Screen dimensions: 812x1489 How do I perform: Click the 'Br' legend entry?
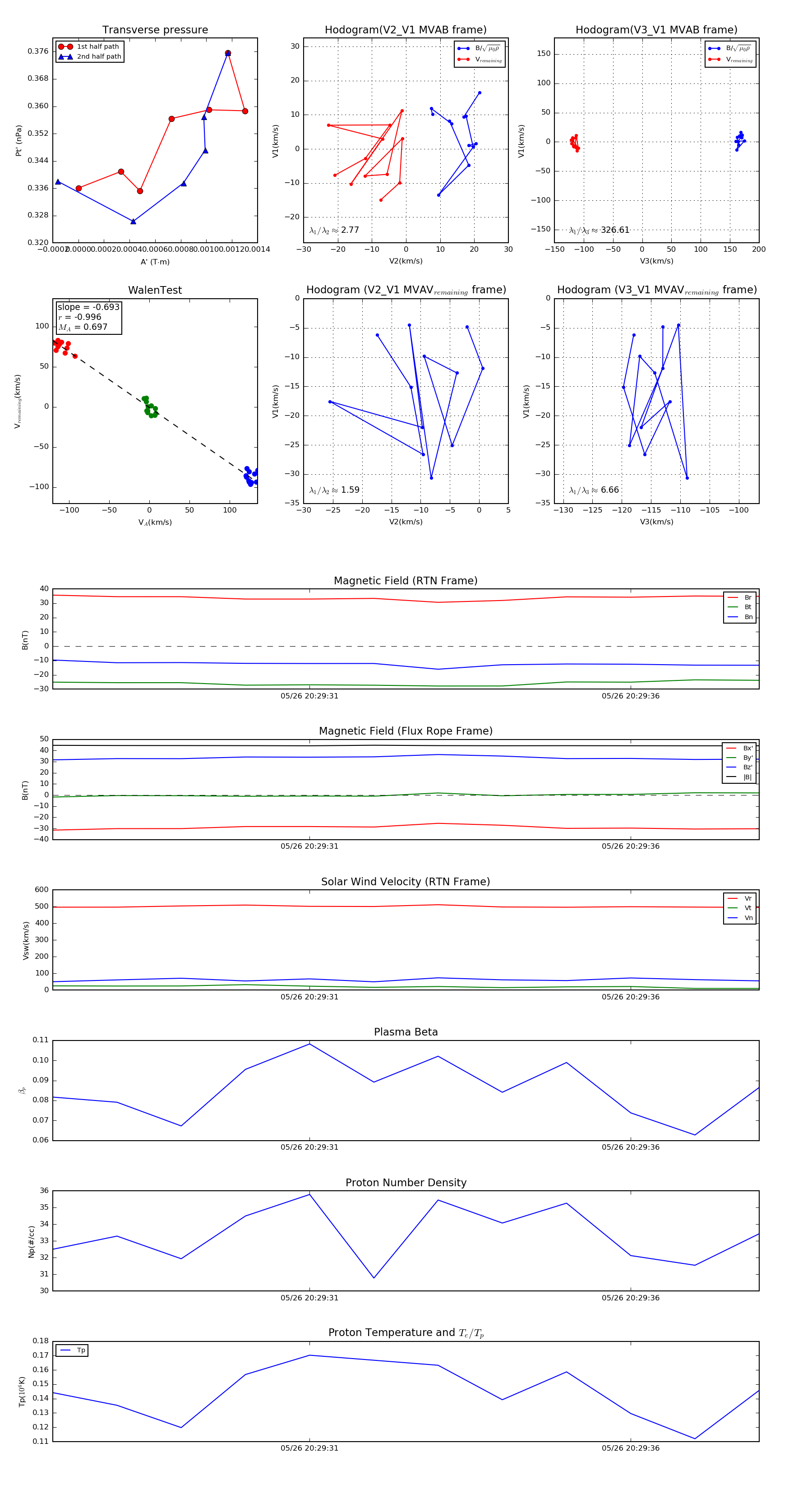pyautogui.click(x=740, y=598)
